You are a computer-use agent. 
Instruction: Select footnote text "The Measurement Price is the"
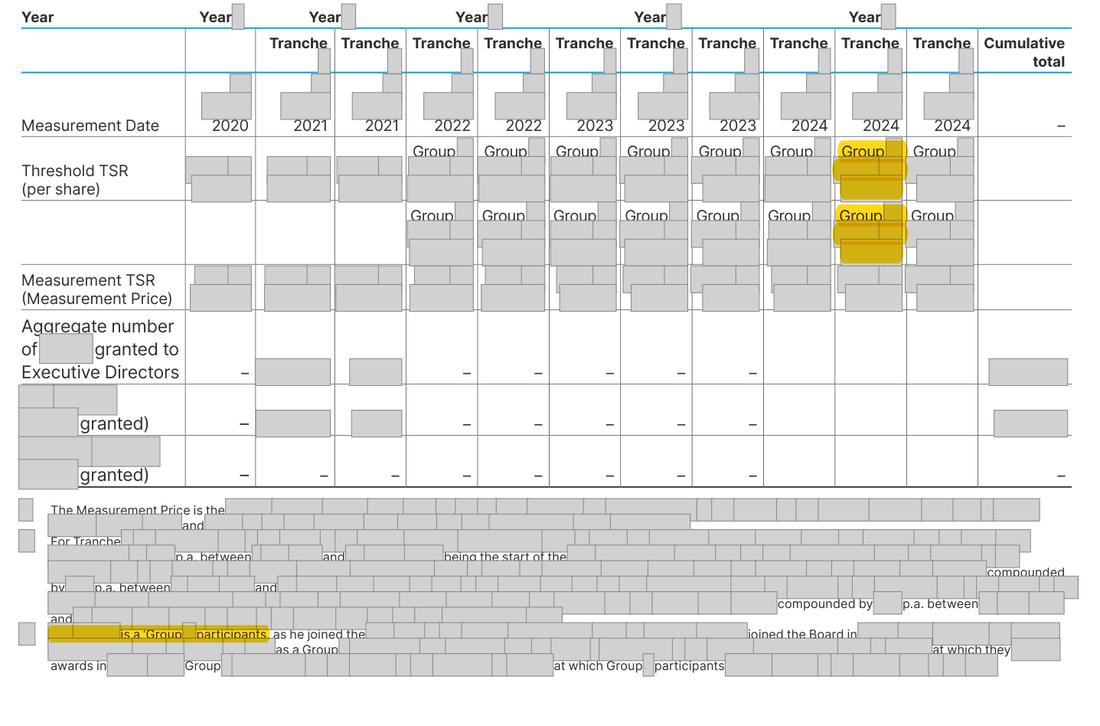(138, 510)
